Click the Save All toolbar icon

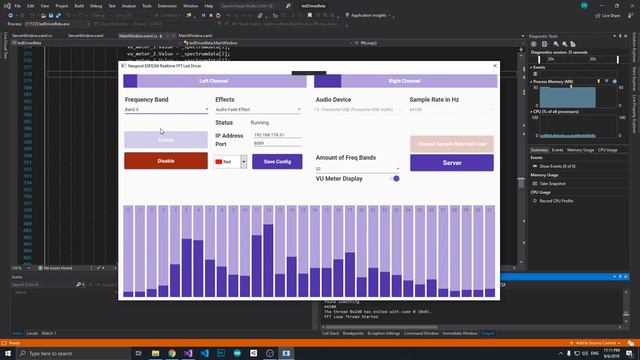pos(58,16)
